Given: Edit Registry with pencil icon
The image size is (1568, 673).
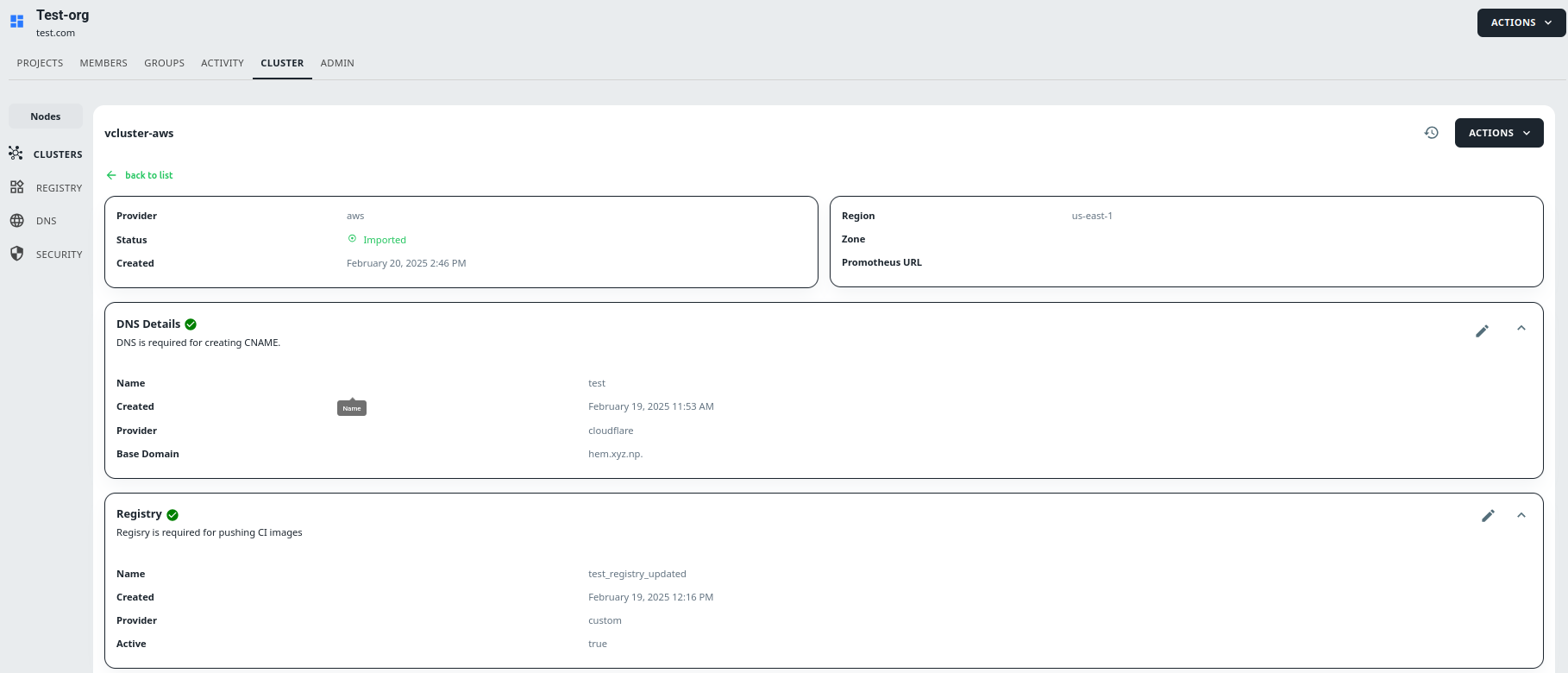Looking at the screenshot, I should [1488, 515].
